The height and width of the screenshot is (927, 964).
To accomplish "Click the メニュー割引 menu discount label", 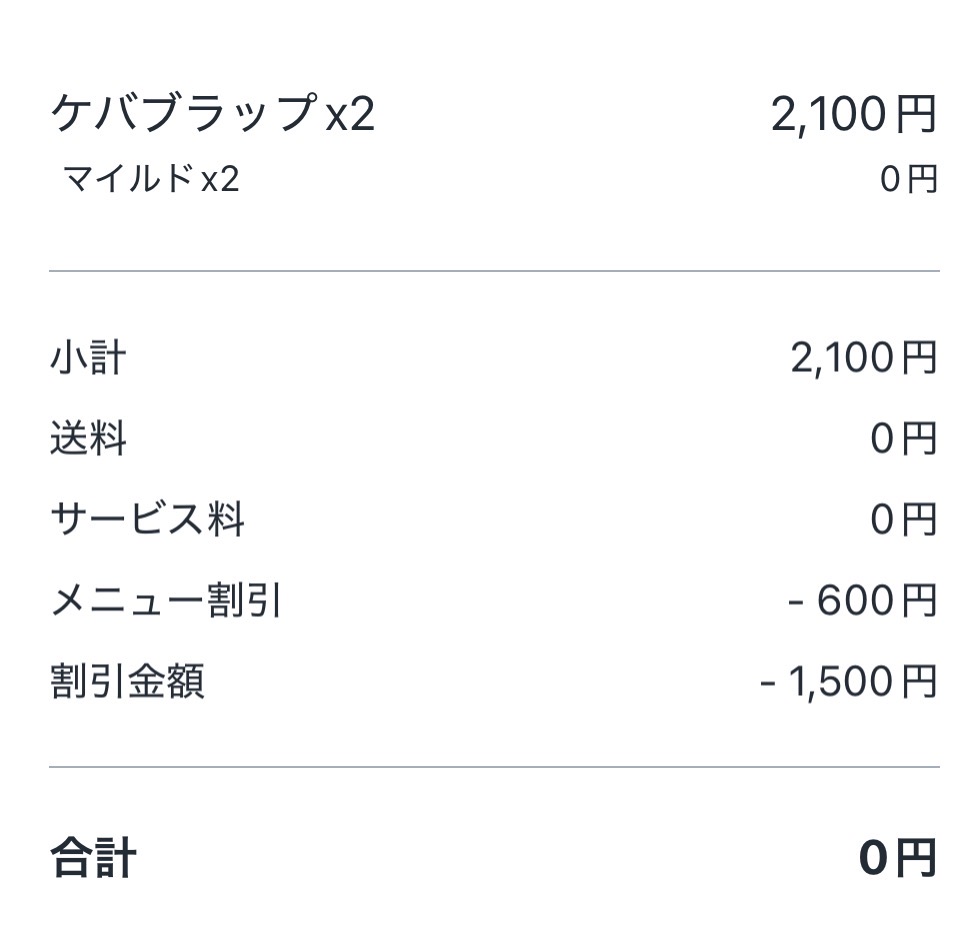I will pos(166,601).
